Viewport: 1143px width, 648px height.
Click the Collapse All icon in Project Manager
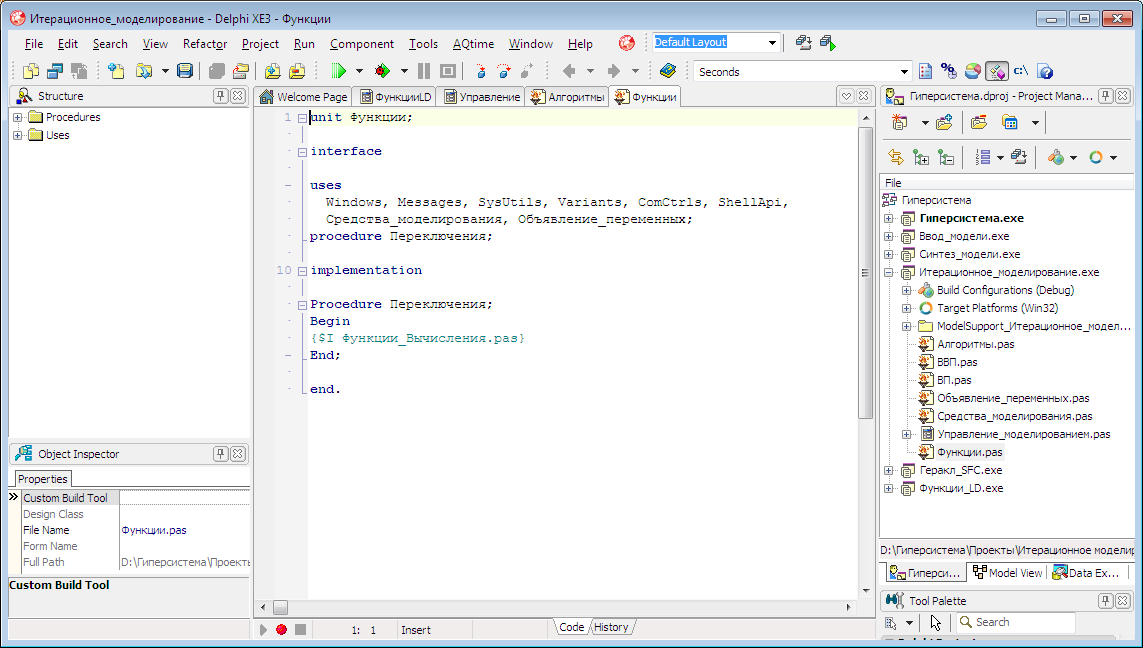point(946,157)
